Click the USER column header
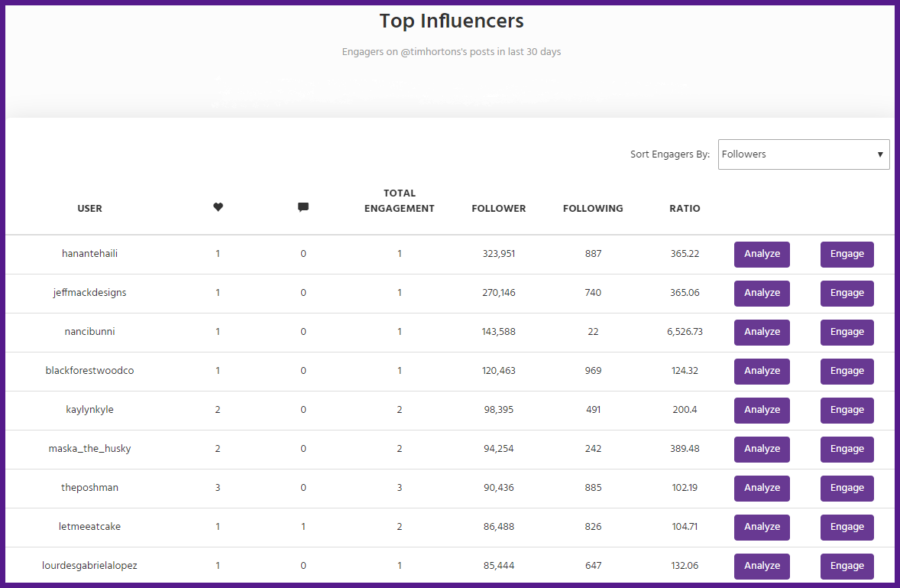This screenshot has width=900, height=588. click(x=89, y=208)
